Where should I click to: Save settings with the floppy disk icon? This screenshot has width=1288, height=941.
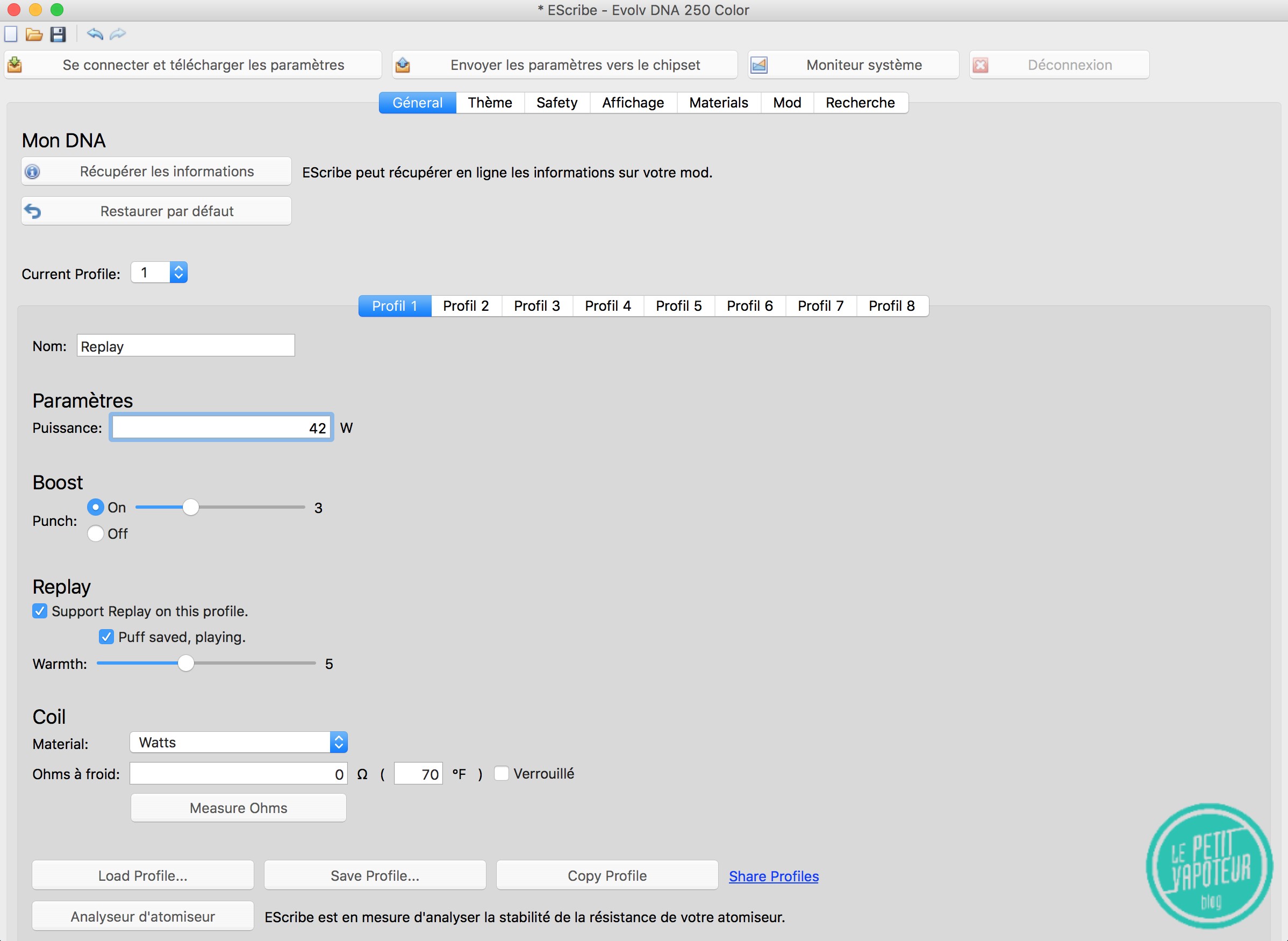[x=58, y=34]
